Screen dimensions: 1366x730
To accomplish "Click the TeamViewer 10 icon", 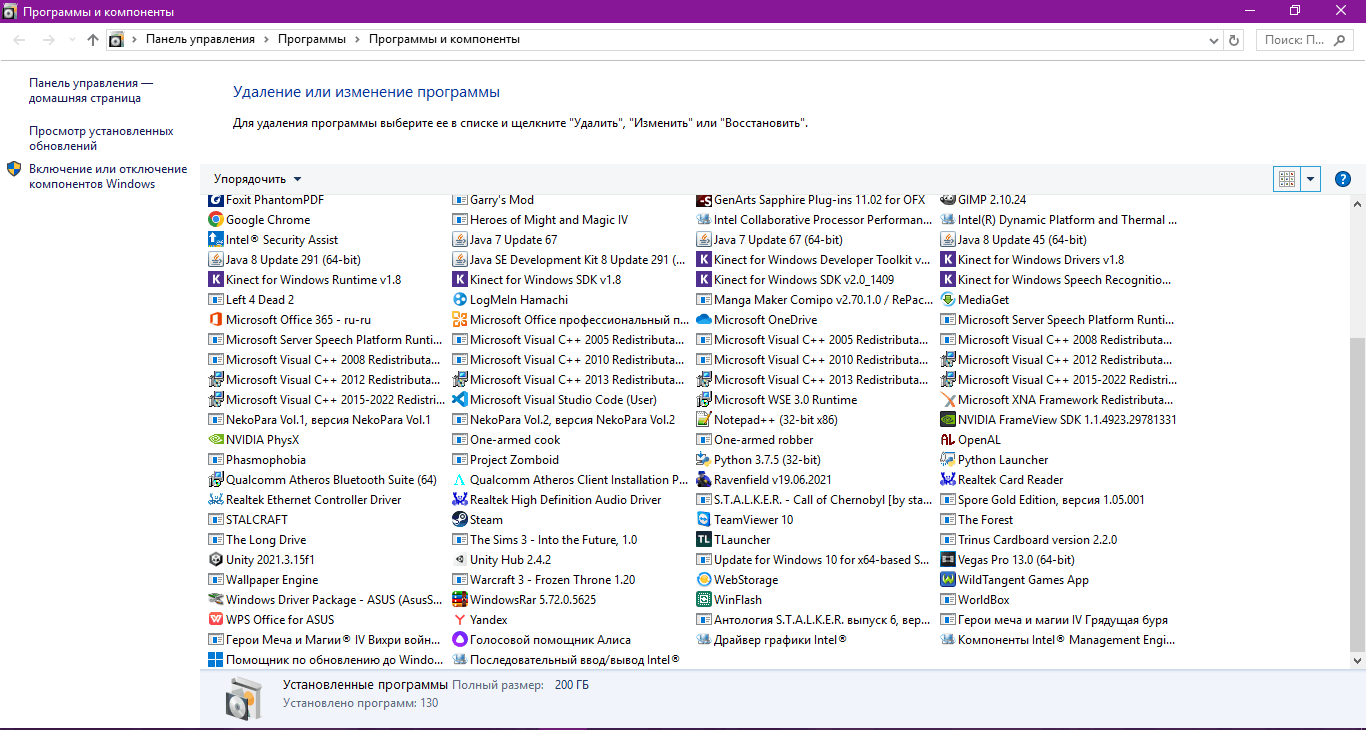I will [704, 520].
